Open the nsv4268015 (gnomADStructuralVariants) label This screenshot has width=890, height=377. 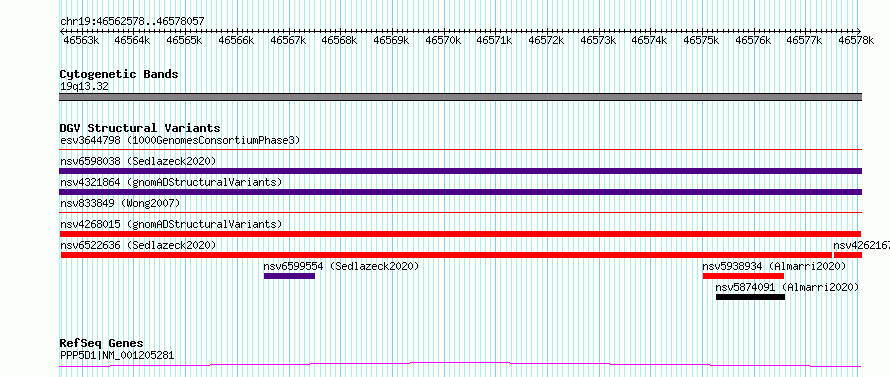click(x=171, y=224)
